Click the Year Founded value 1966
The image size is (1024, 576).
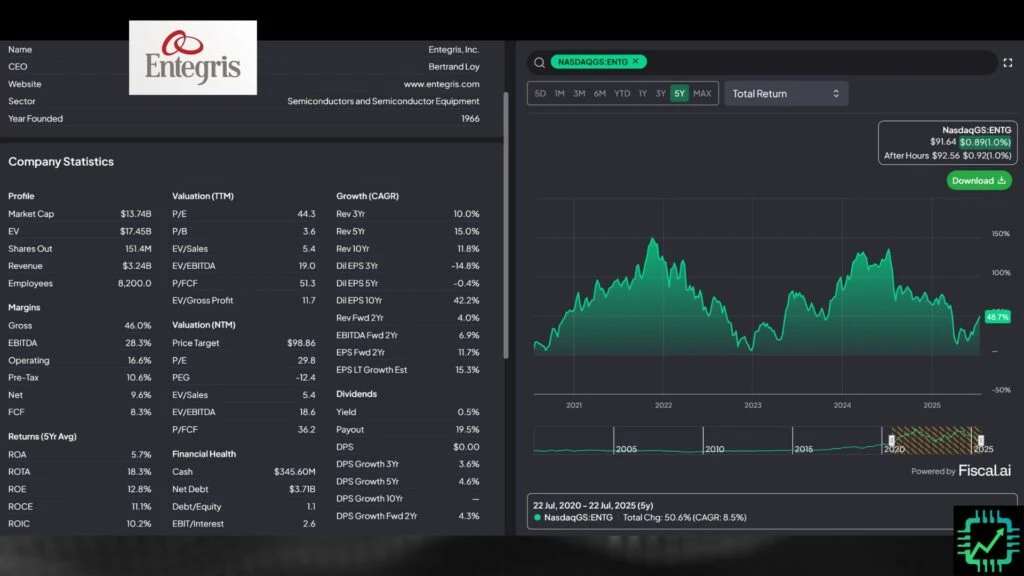click(470, 118)
